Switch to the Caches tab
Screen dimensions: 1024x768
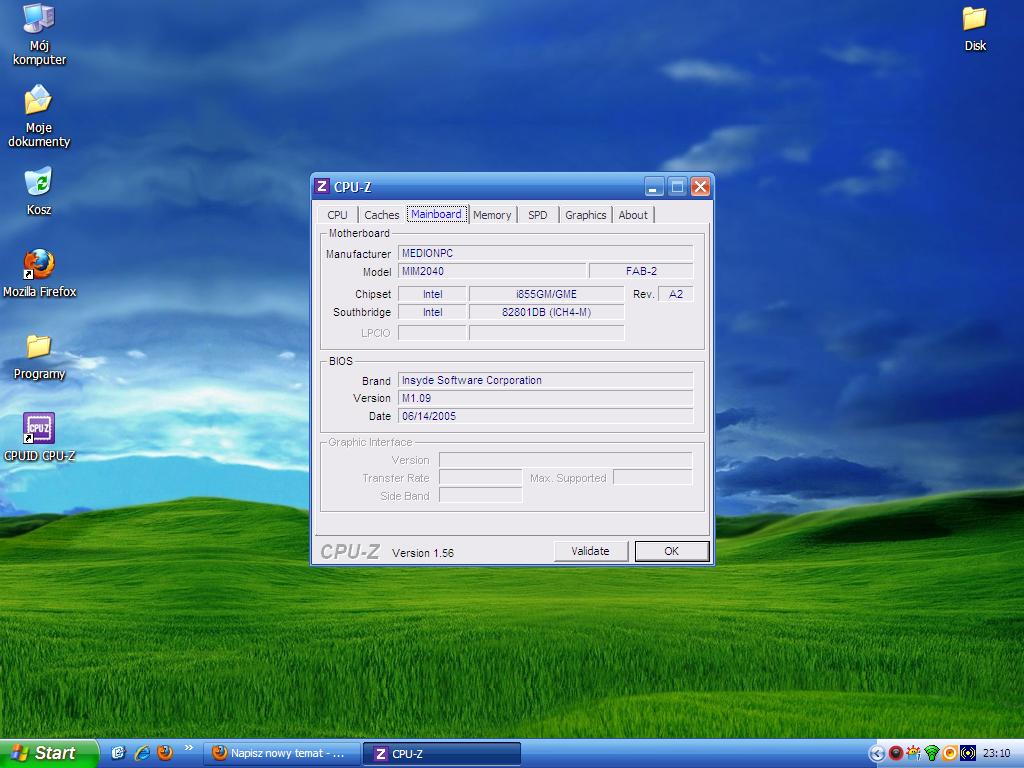tap(381, 215)
